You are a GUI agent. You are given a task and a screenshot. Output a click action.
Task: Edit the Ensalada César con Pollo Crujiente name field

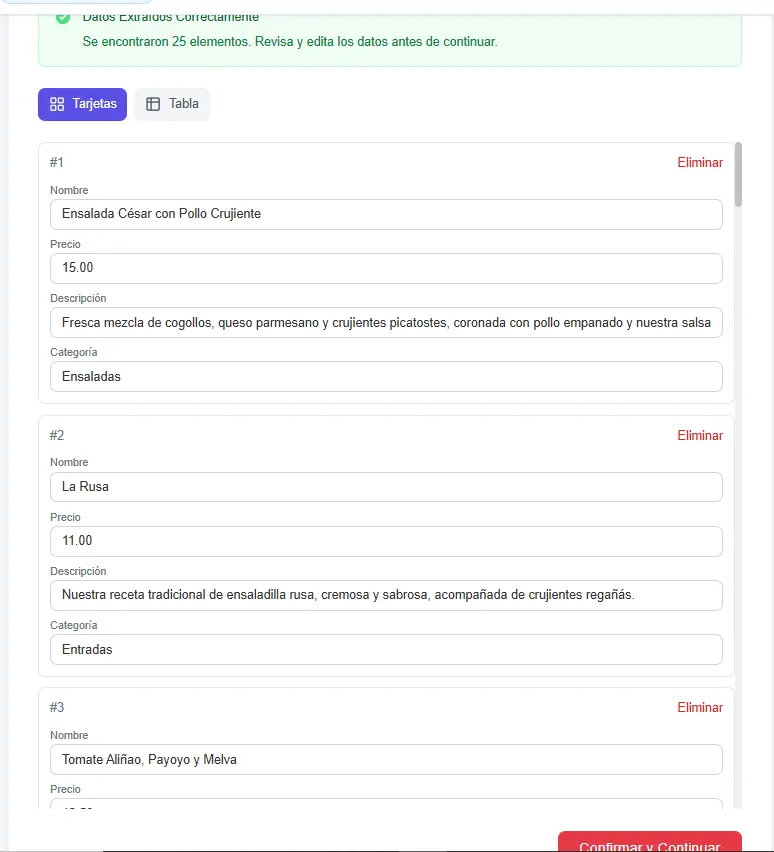click(386, 214)
